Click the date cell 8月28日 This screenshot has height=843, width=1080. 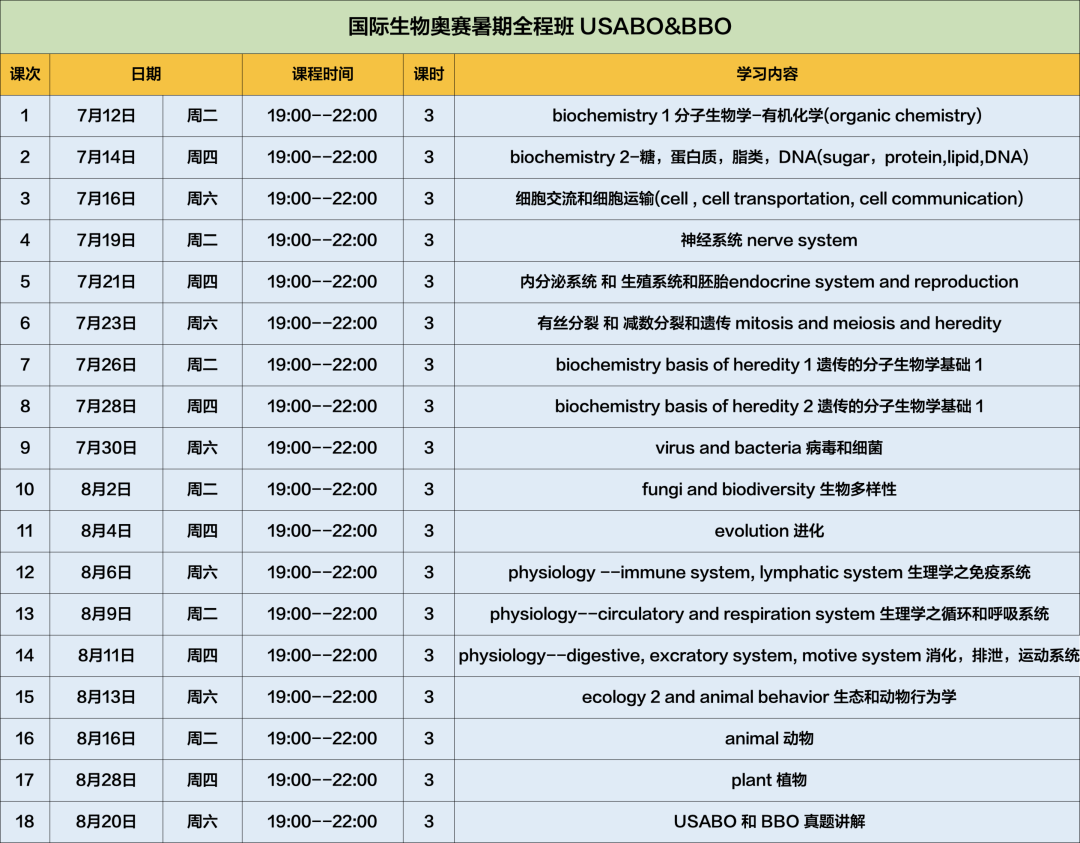[106, 780]
